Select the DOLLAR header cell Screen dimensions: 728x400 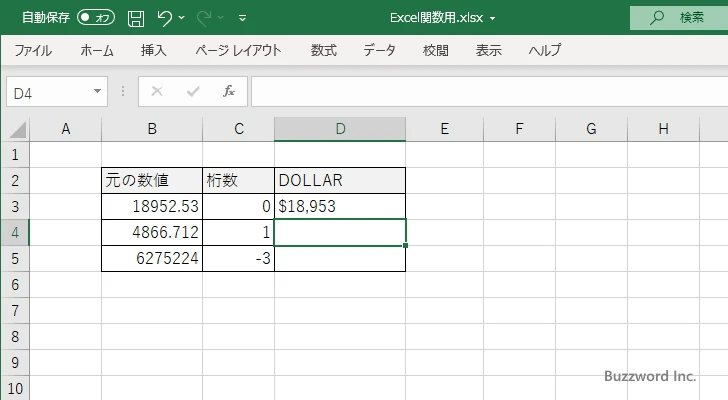click(x=340, y=181)
